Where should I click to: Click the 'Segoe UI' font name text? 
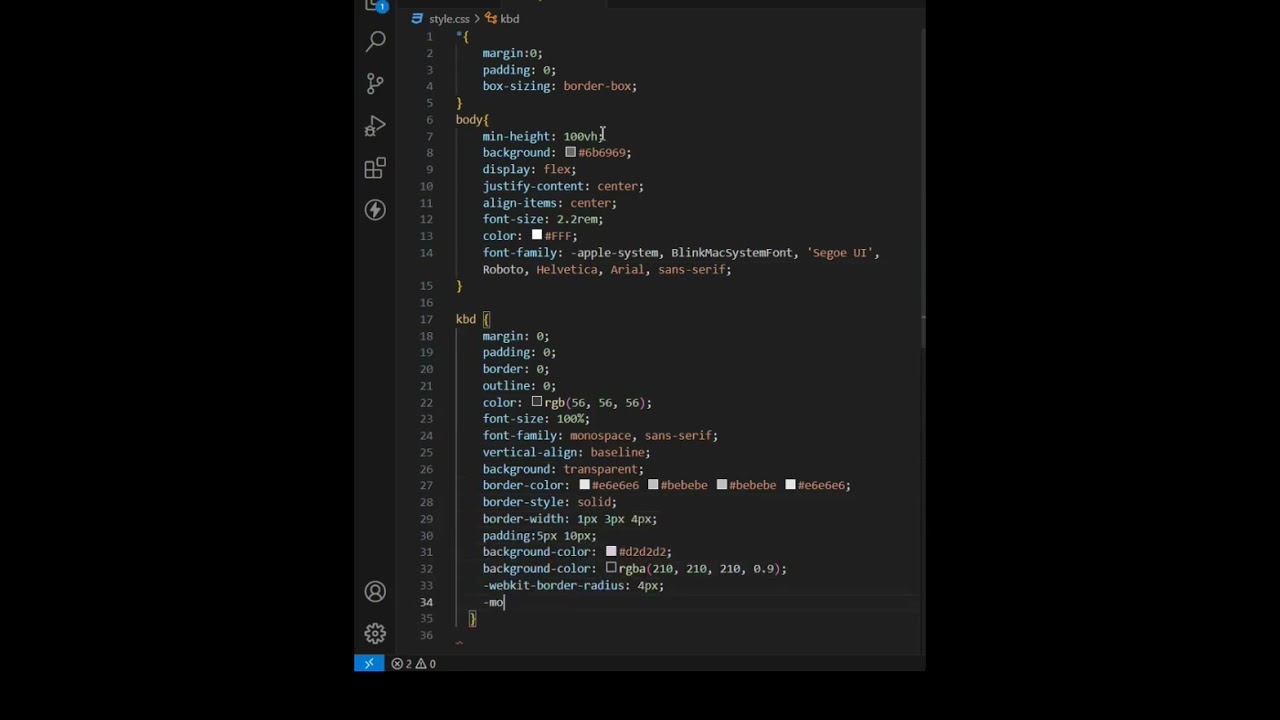pyautogui.click(x=840, y=253)
